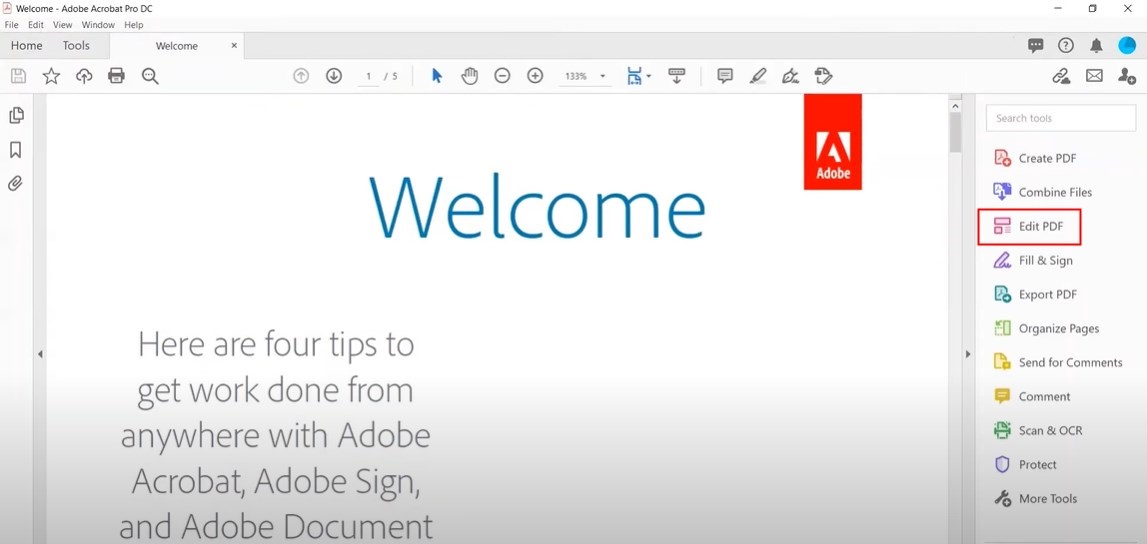Close the Welcome document tab
Screen dimensions: 1147x544
pyautogui.click(x=234, y=45)
